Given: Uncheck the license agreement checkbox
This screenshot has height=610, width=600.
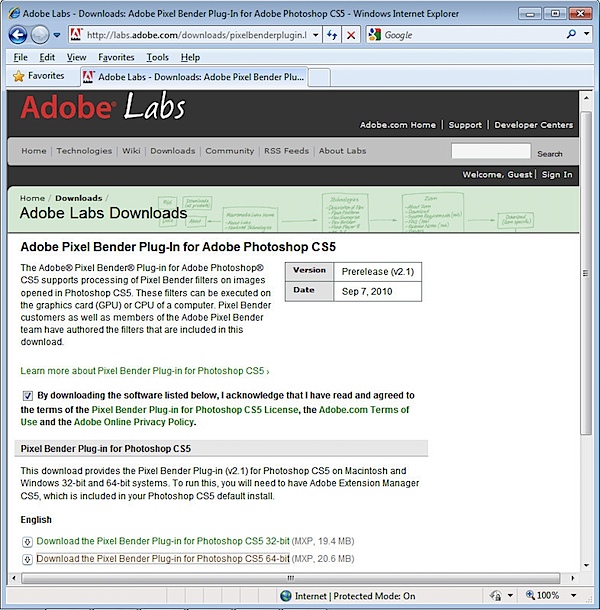Looking at the screenshot, I should (x=28, y=396).
